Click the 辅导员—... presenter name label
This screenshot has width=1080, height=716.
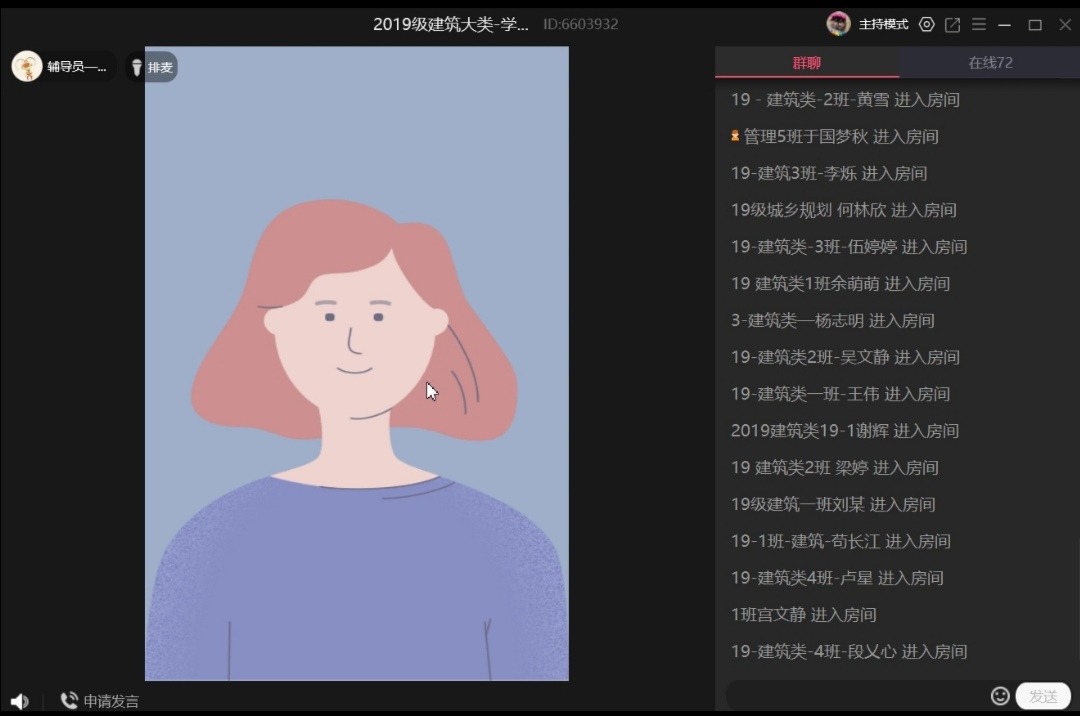pos(76,67)
